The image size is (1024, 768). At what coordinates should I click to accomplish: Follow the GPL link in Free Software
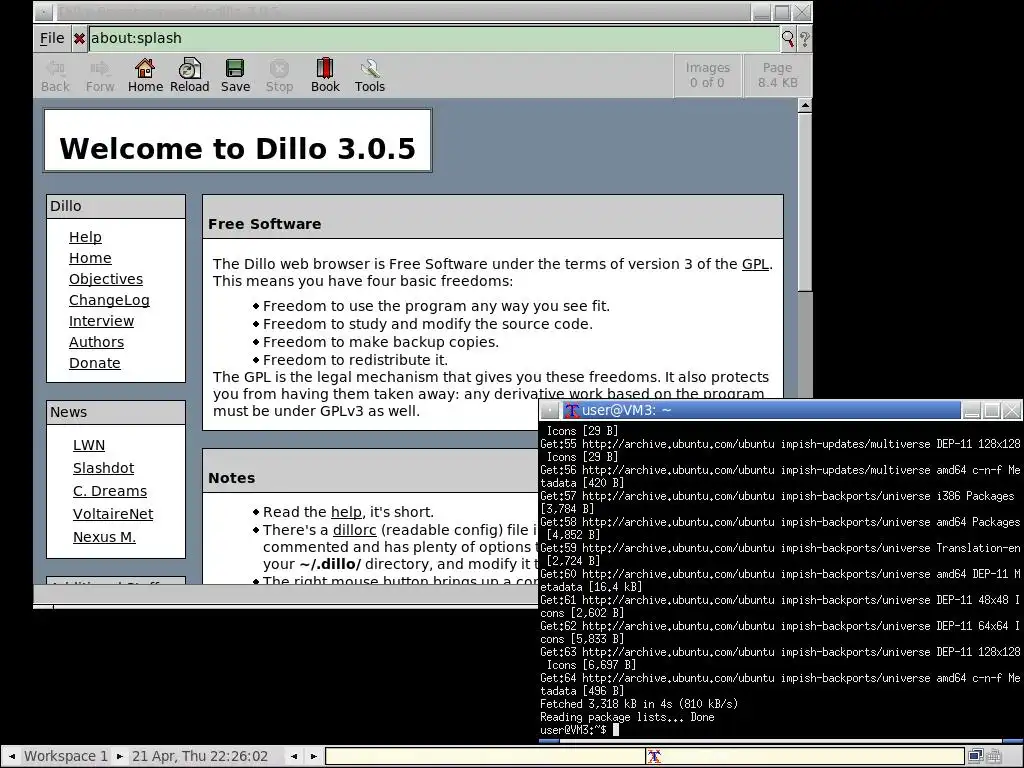755,264
